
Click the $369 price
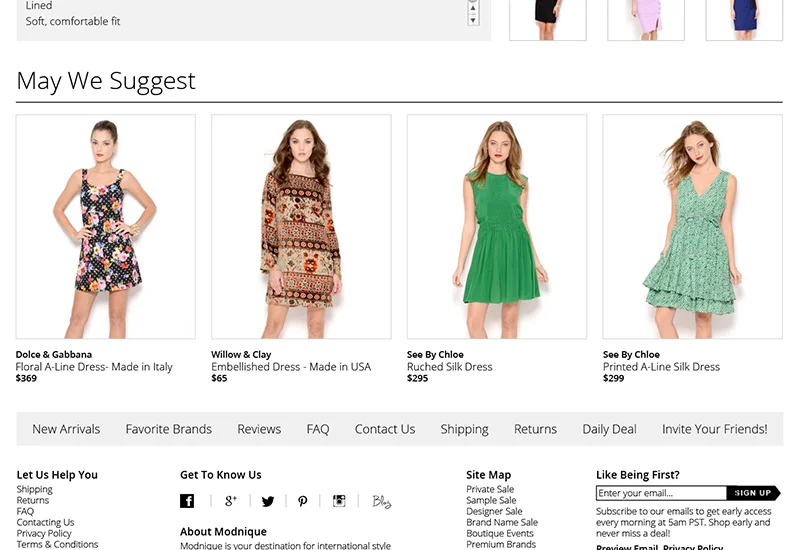coord(27,379)
